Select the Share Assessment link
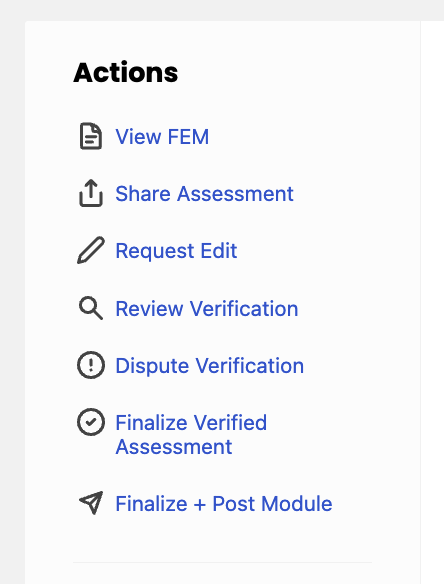Screen dimensions: 444x584 (204, 194)
